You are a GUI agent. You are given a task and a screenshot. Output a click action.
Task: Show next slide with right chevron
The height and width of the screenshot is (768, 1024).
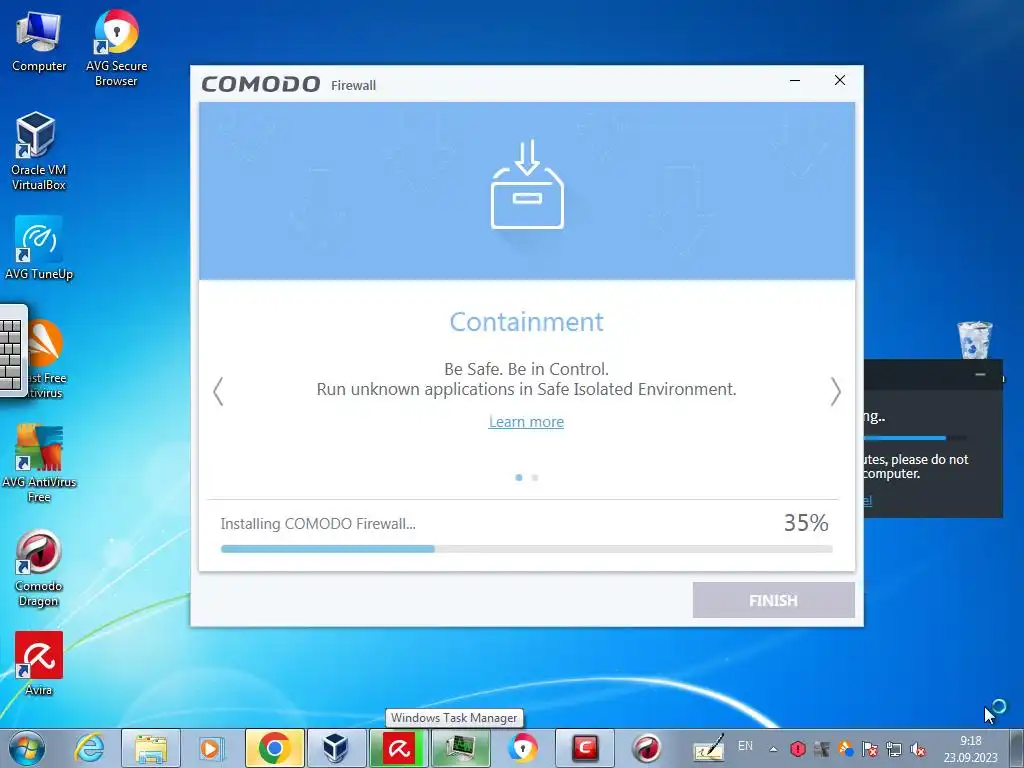pyautogui.click(x=835, y=391)
